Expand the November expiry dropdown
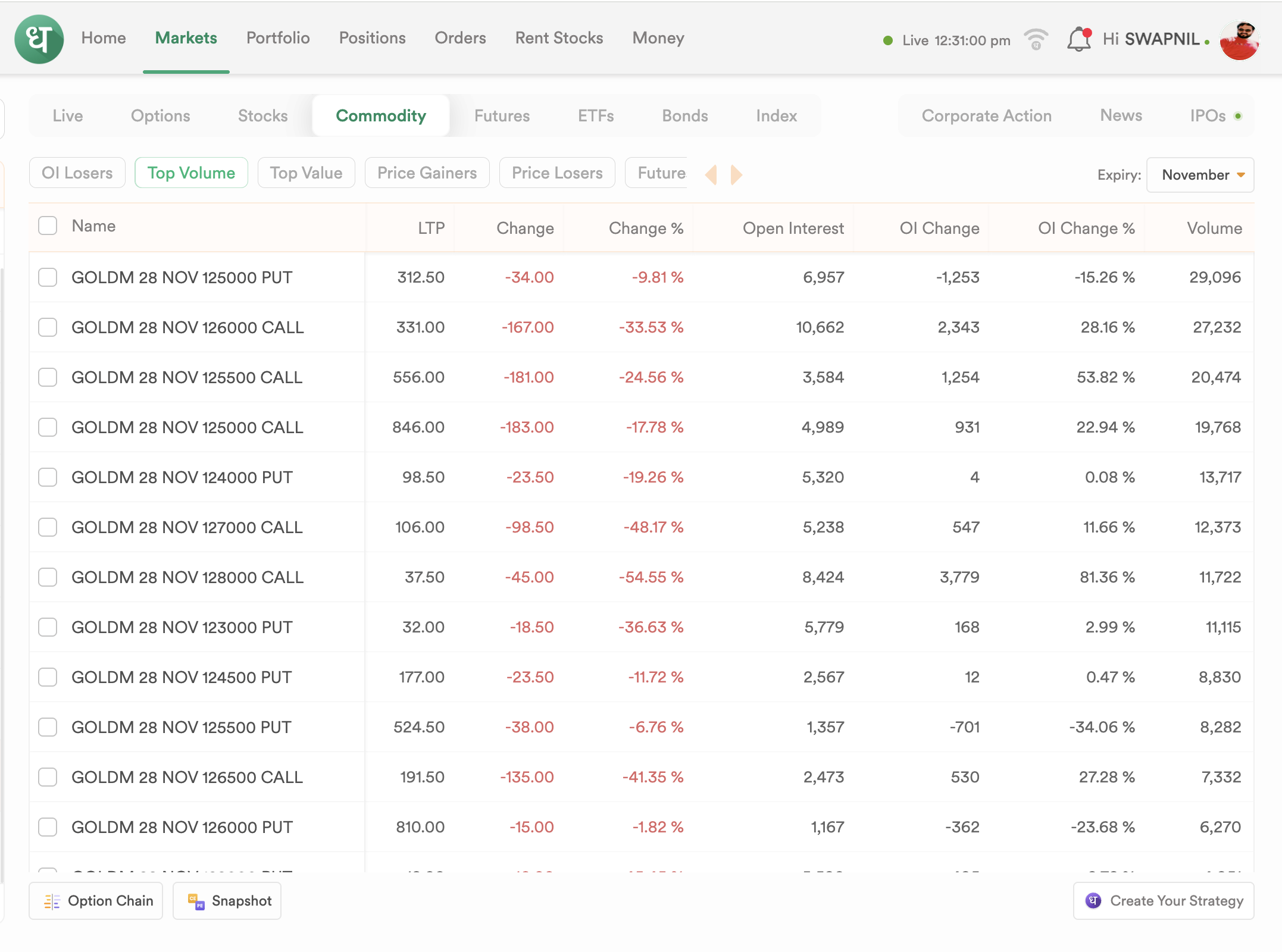 [x=1200, y=175]
